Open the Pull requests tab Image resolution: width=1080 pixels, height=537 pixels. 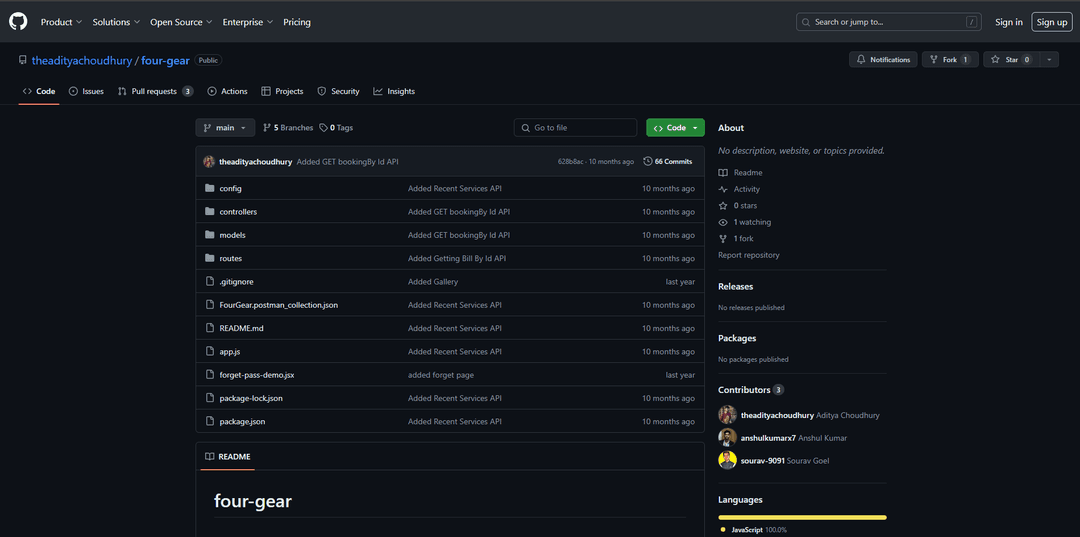coord(155,91)
